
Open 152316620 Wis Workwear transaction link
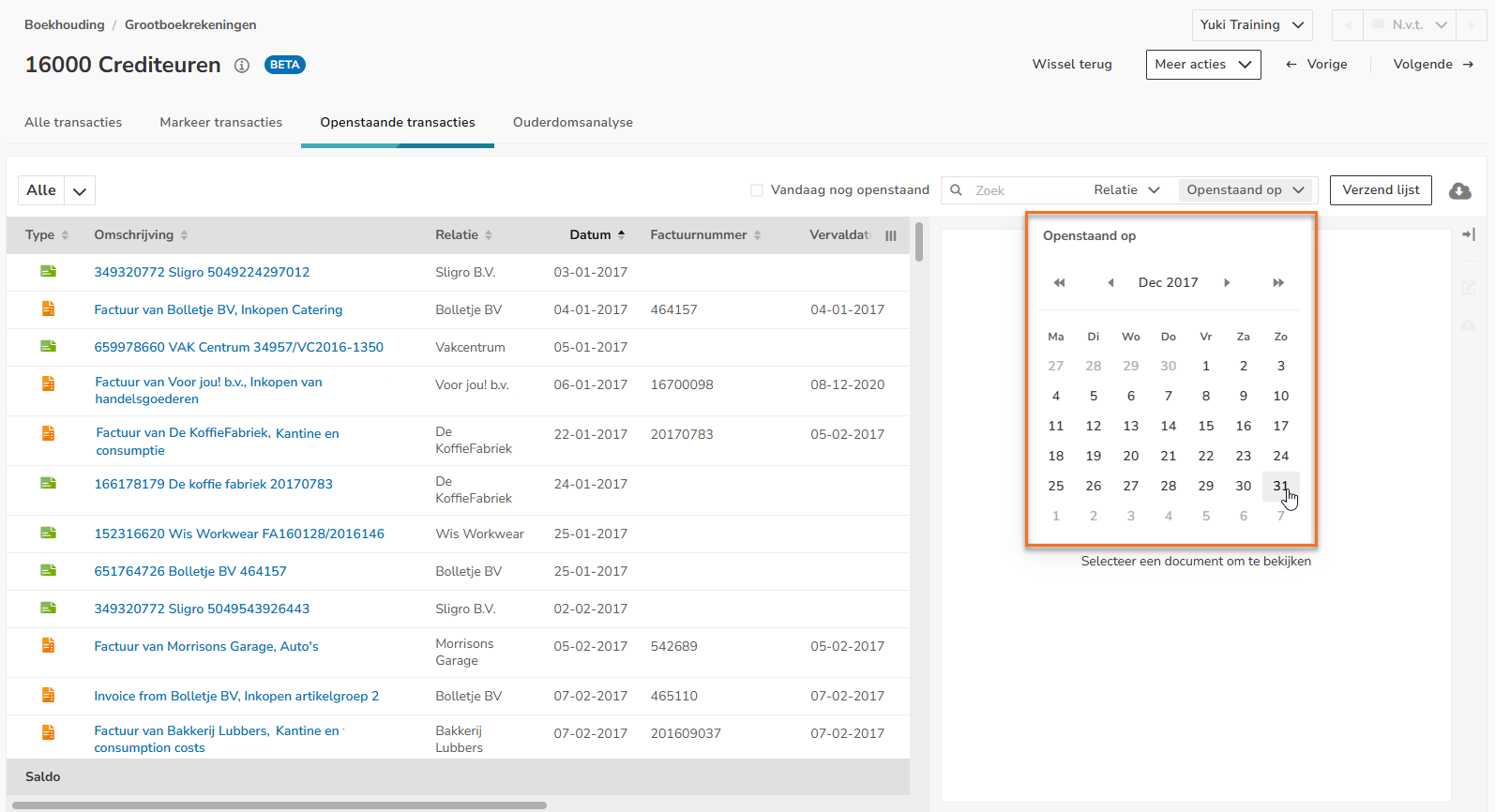[x=239, y=534]
